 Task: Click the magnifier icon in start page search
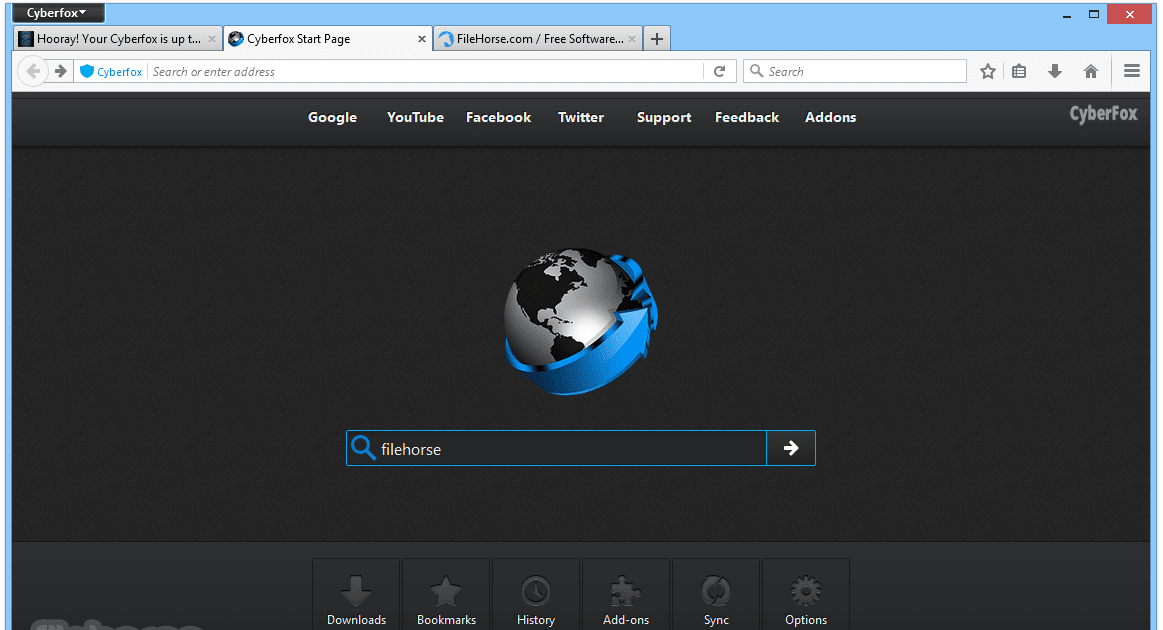[x=363, y=448]
